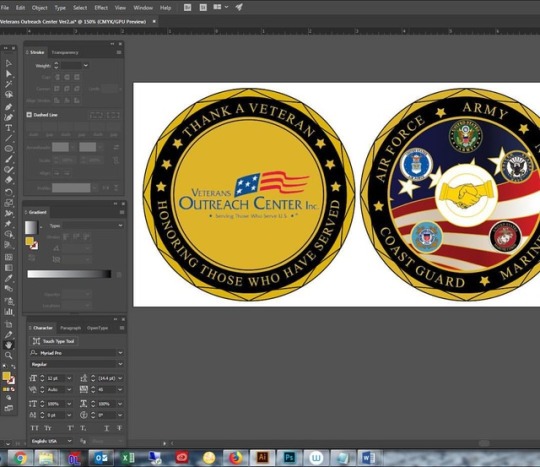Click the gradient slider bar

(69, 274)
